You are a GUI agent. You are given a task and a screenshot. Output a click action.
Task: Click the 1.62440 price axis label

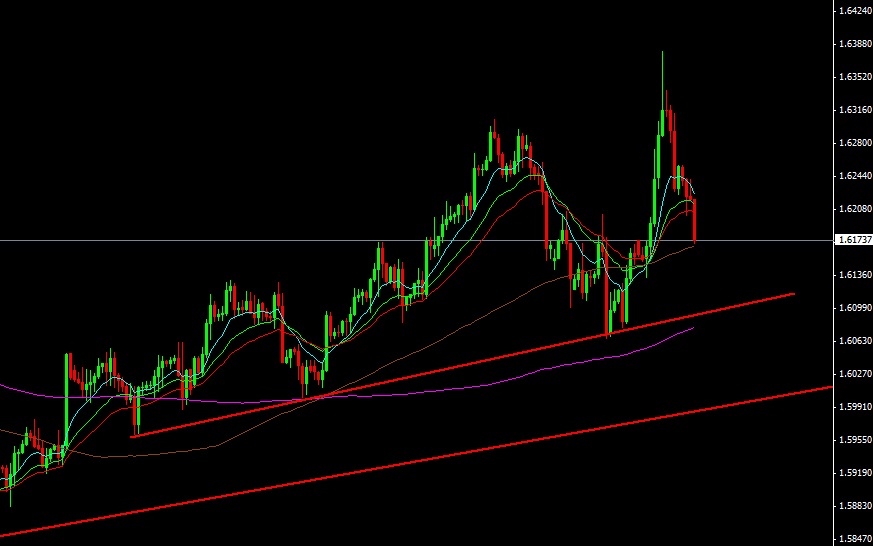pos(855,175)
